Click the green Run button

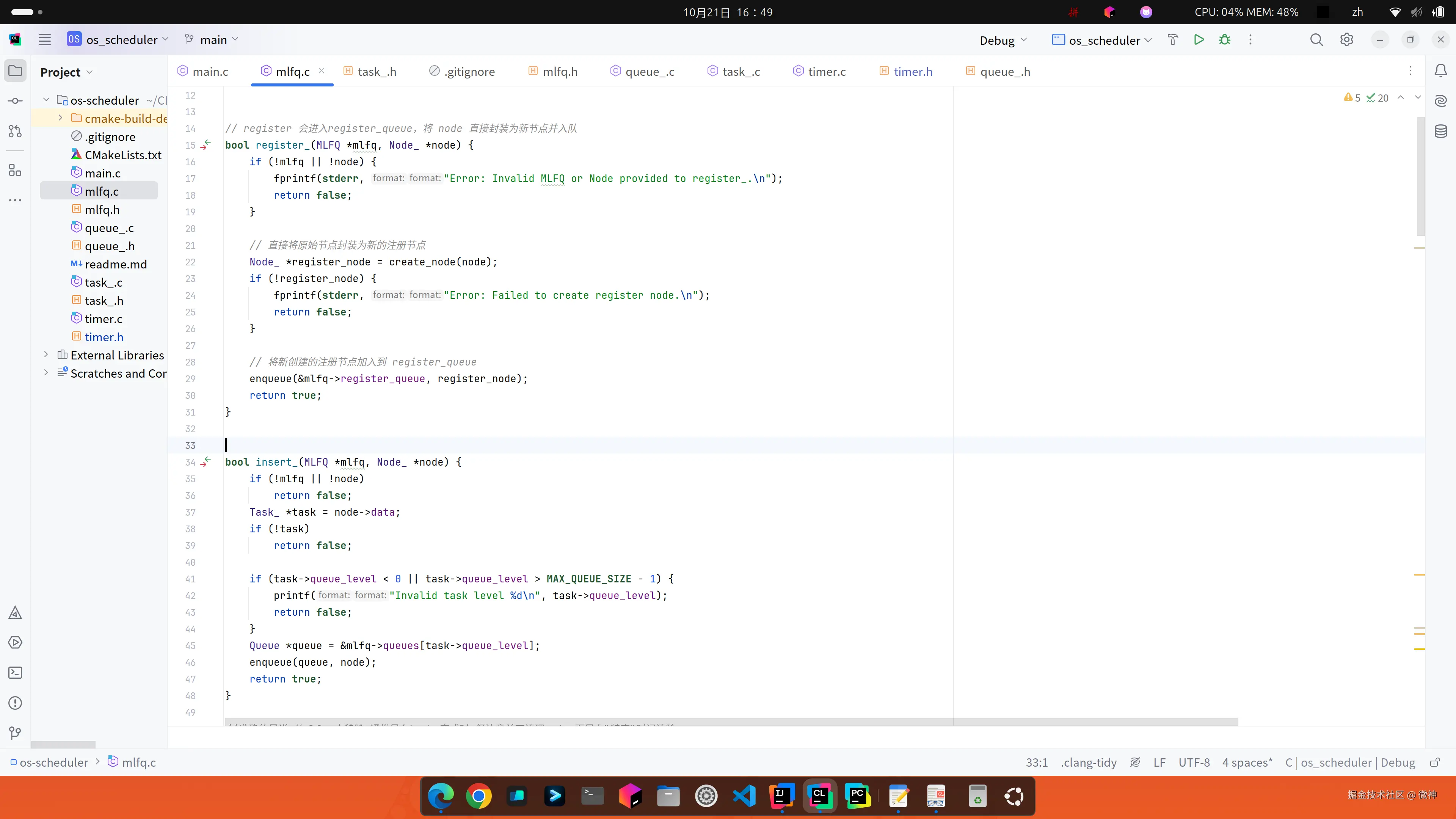(1198, 39)
